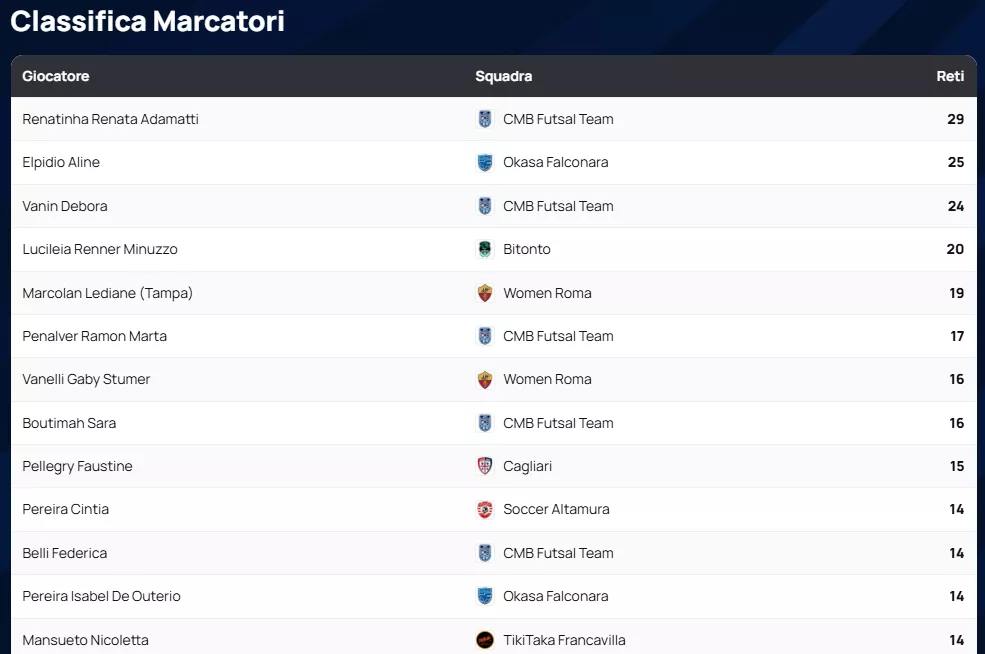
Task: Click the Bitonto team logo
Action: pos(485,249)
